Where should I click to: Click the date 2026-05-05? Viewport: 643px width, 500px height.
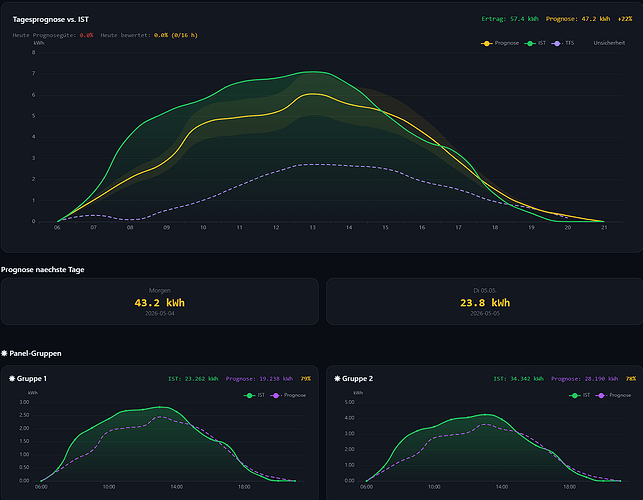(485, 313)
